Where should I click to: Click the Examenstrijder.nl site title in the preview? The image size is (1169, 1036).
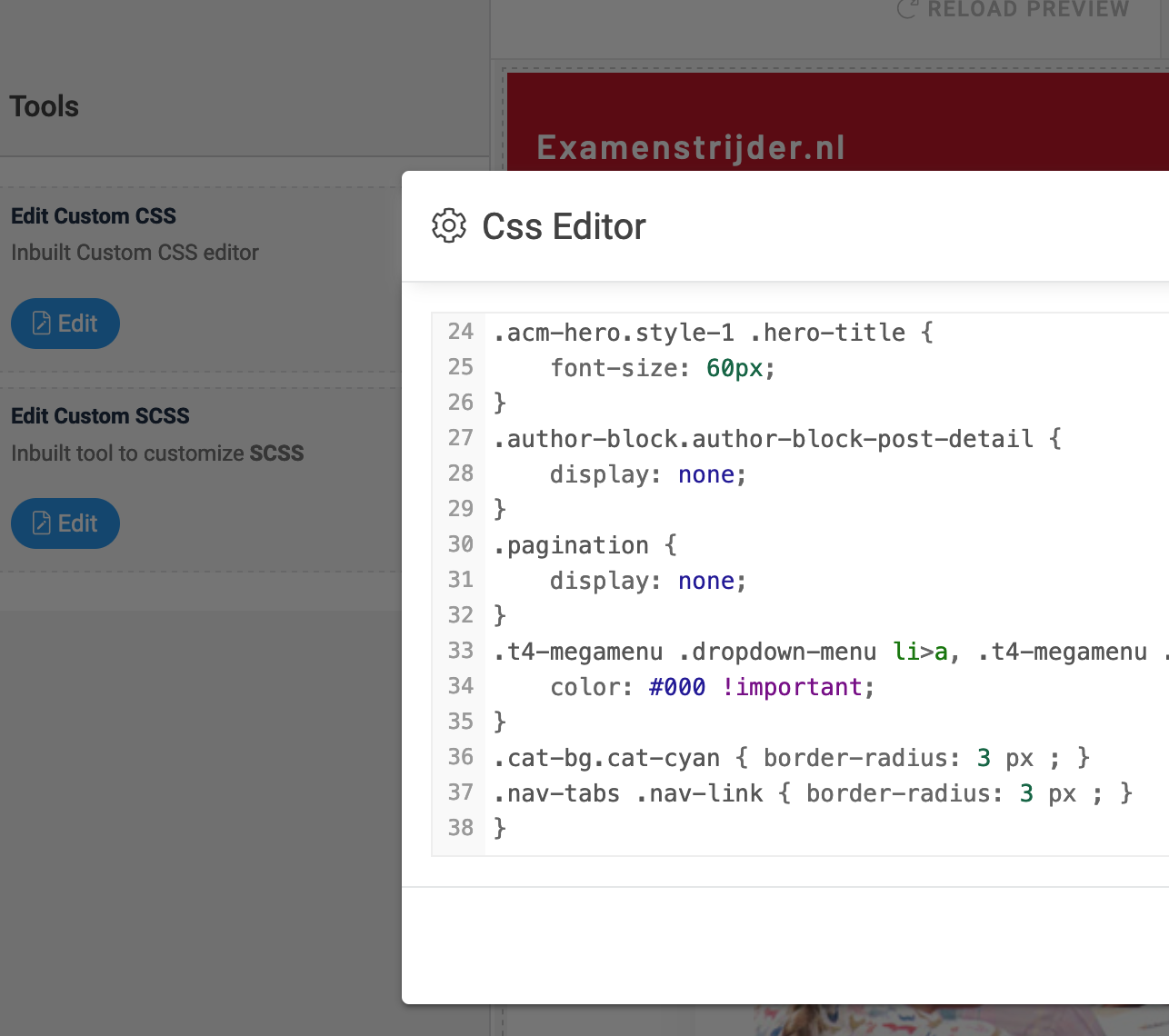pyautogui.click(x=691, y=147)
